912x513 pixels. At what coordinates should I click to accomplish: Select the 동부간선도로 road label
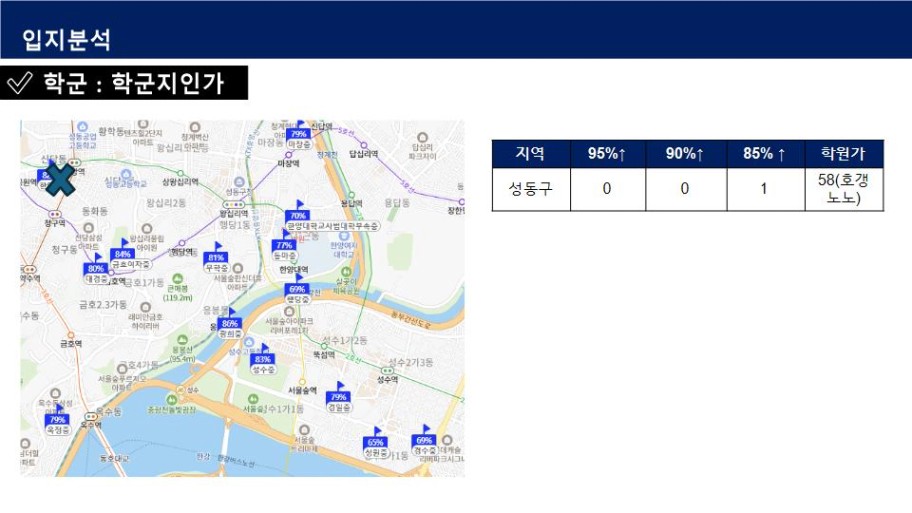[411, 320]
